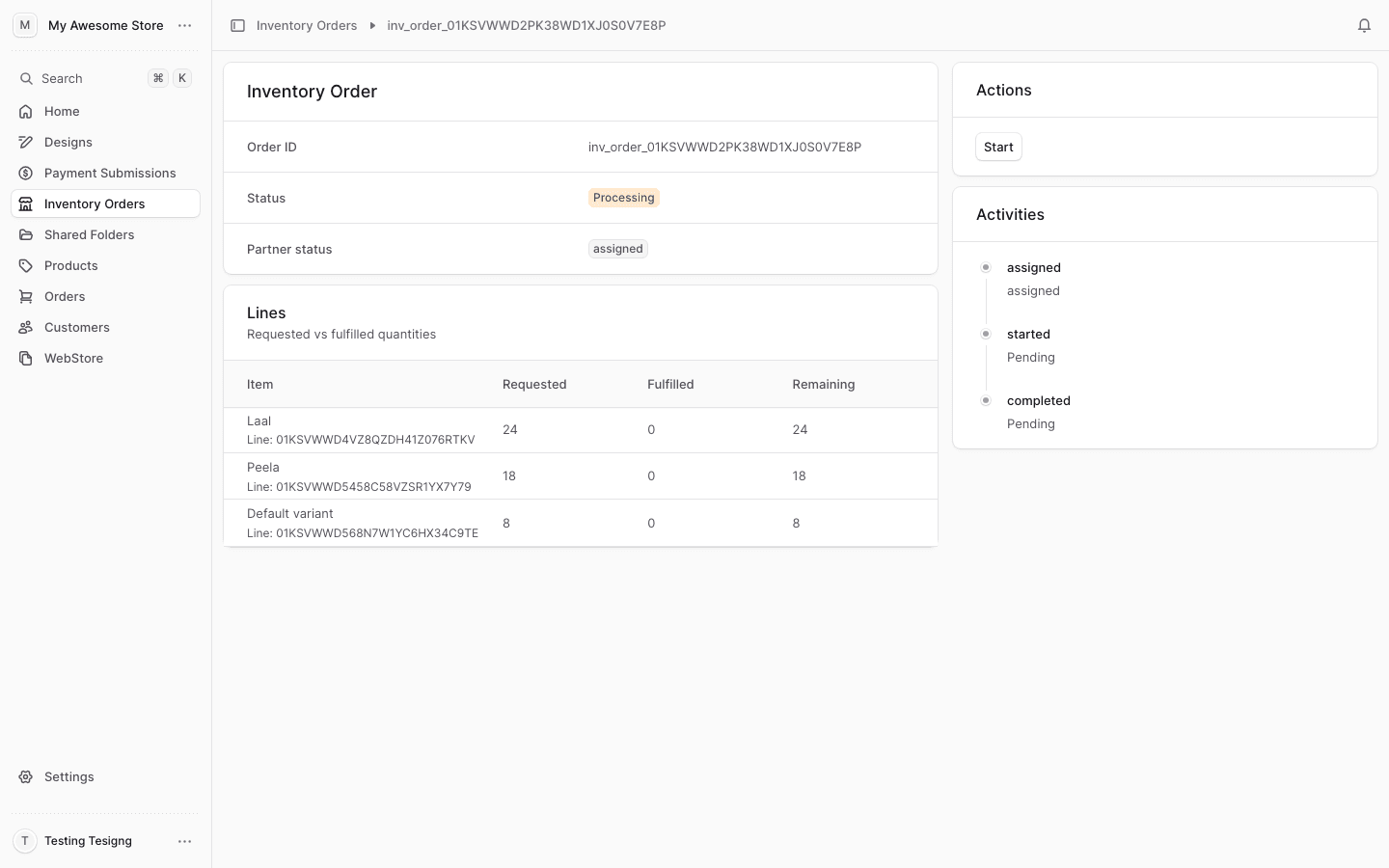Click the assigned activity timeline dot
The height and width of the screenshot is (868, 1389).
(x=986, y=268)
